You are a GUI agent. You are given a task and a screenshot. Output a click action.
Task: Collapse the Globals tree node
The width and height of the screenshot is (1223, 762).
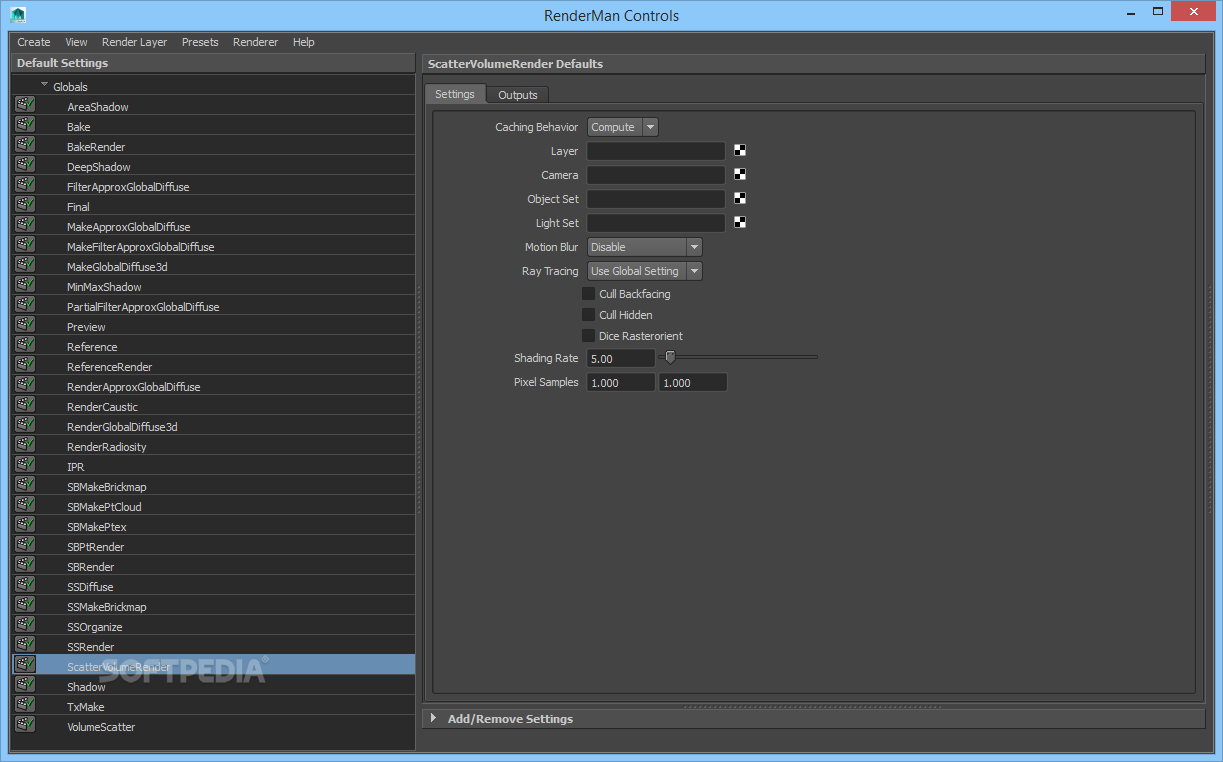(x=44, y=85)
